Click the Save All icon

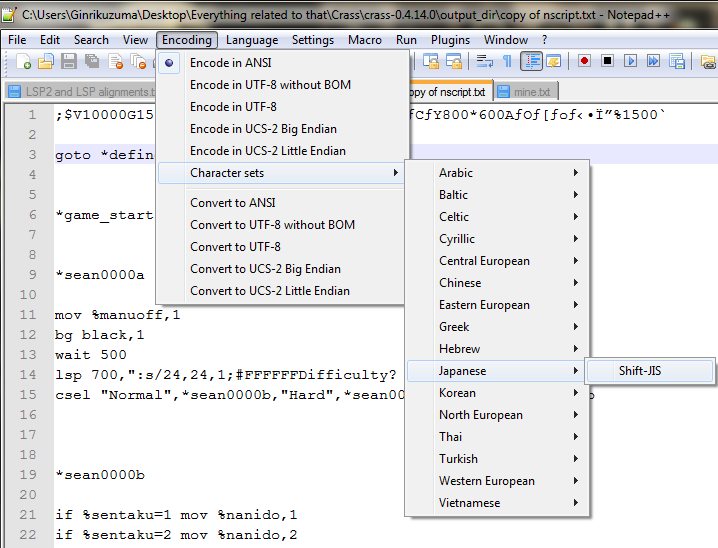click(x=92, y=61)
